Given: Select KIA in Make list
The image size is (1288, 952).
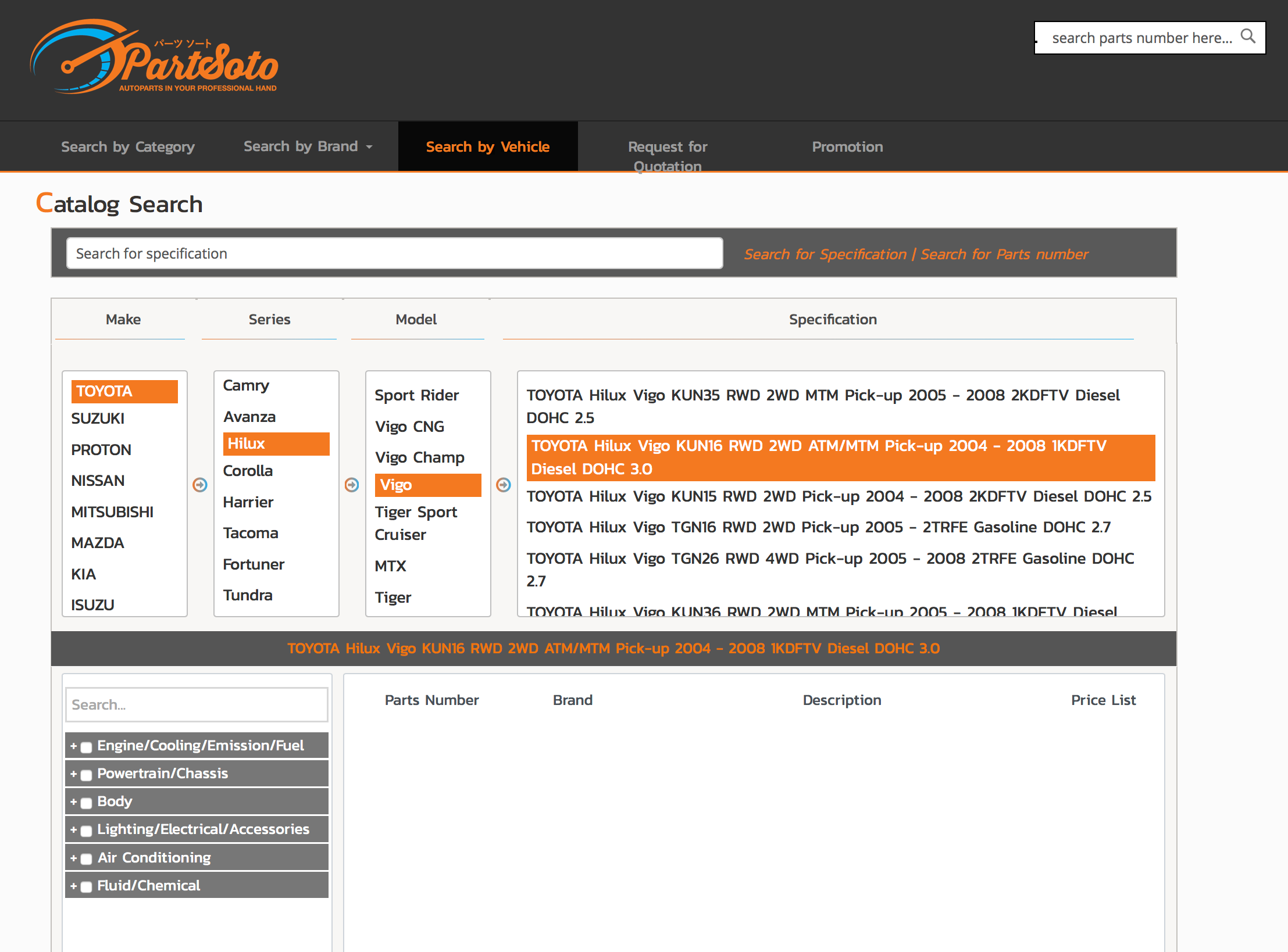Looking at the screenshot, I should coord(84,574).
